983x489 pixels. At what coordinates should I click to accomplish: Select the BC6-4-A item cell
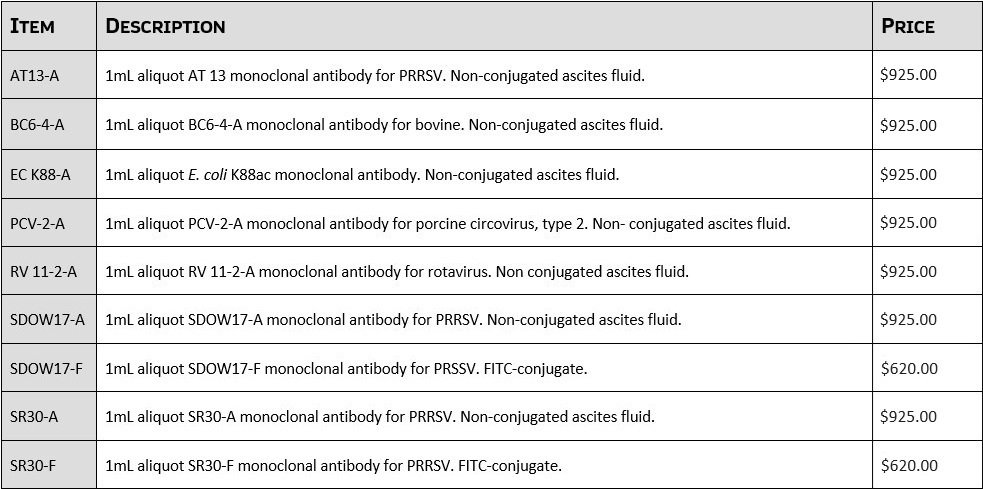(37, 125)
